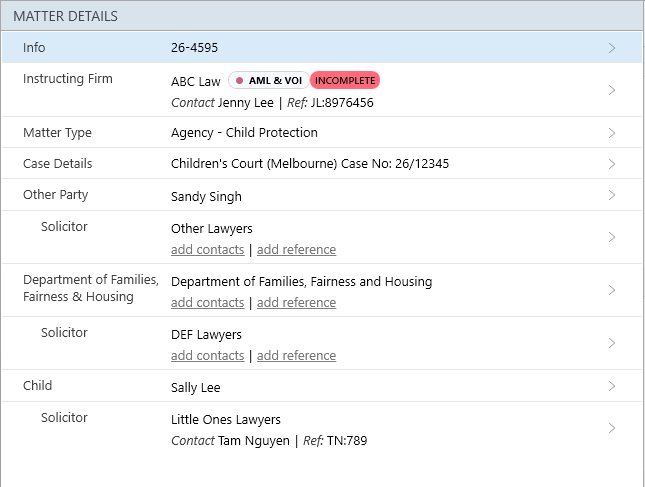Open chevron for Little Ones Lawyers row
This screenshot has height=487, width=645.
click(x=612, y=428)
